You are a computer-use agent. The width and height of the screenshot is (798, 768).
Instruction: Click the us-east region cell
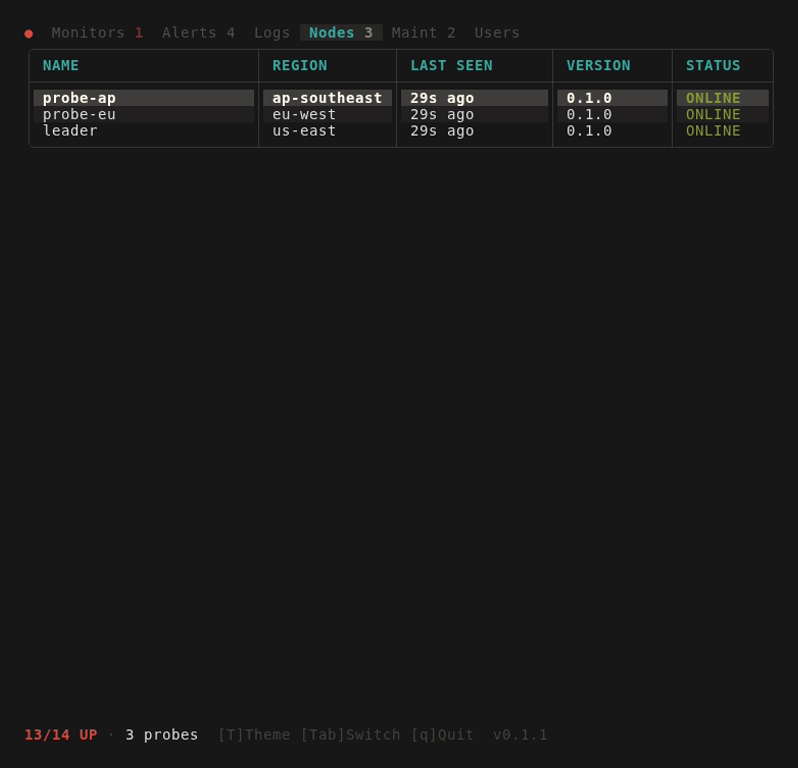pyautogui.click(x=327, y=130)
